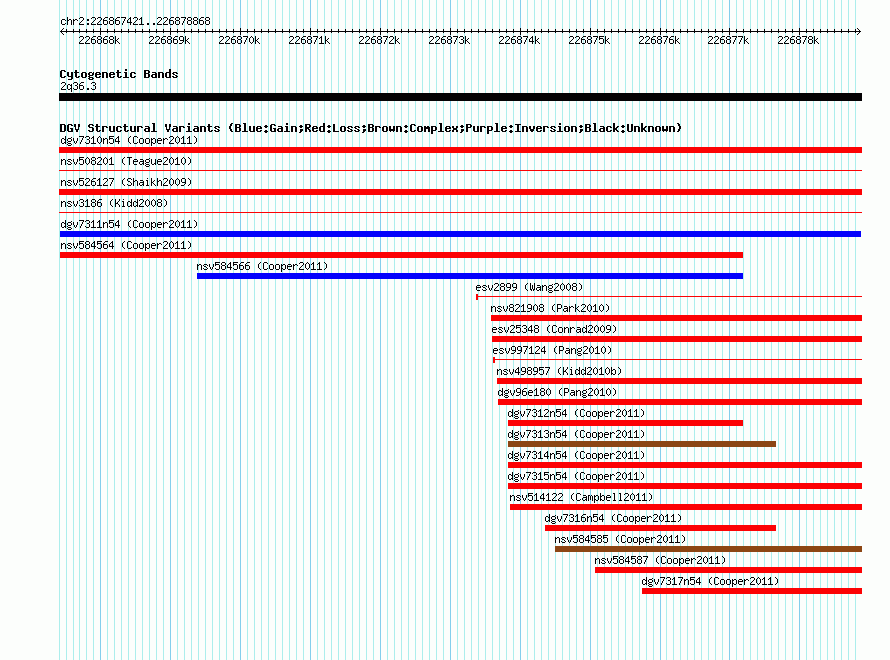Open variant esv997124 (Pang2010)
Viewport: 890px width, 660px height.
click(552, 350)
